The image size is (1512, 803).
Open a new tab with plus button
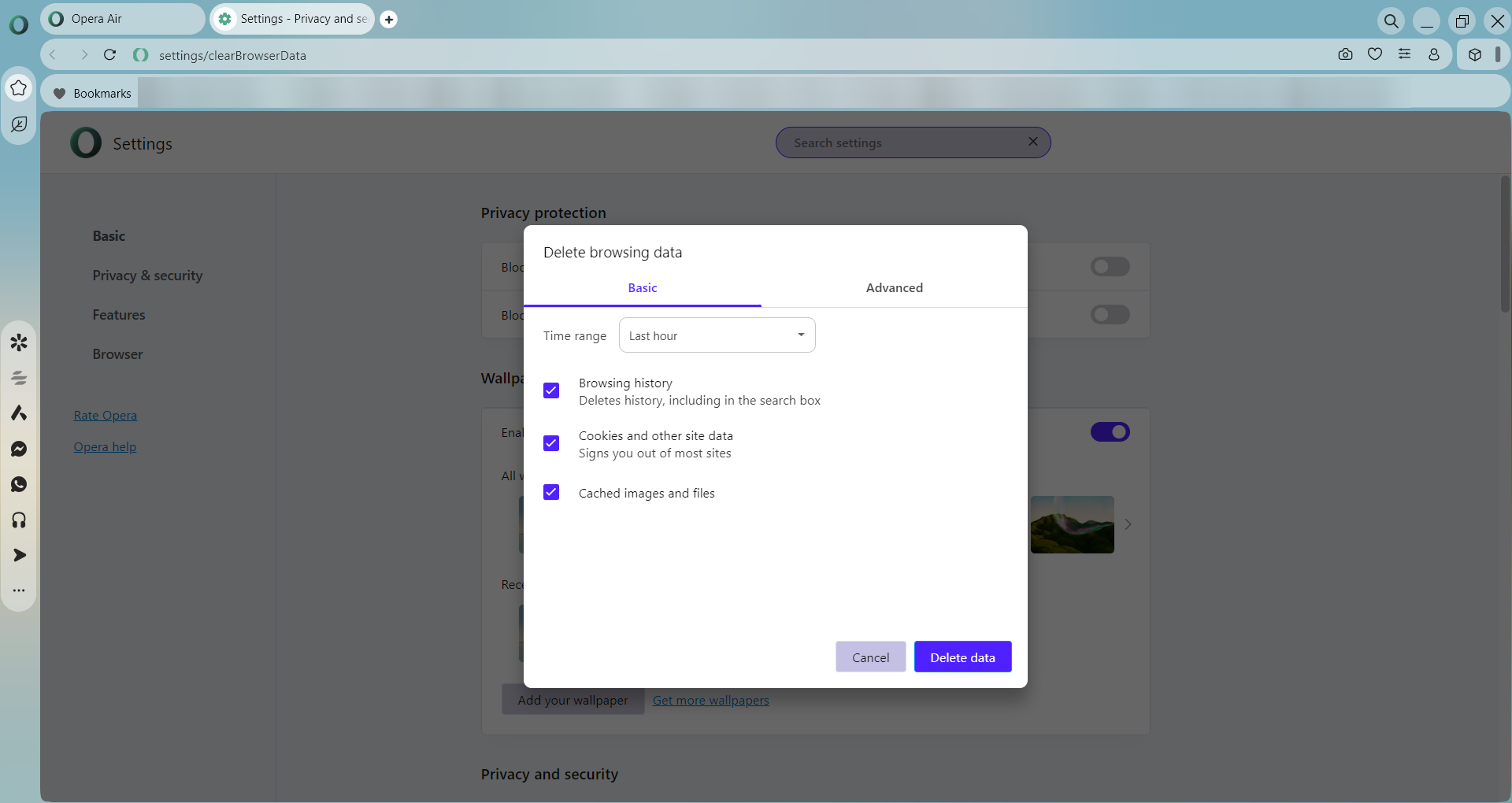[389, 20]
